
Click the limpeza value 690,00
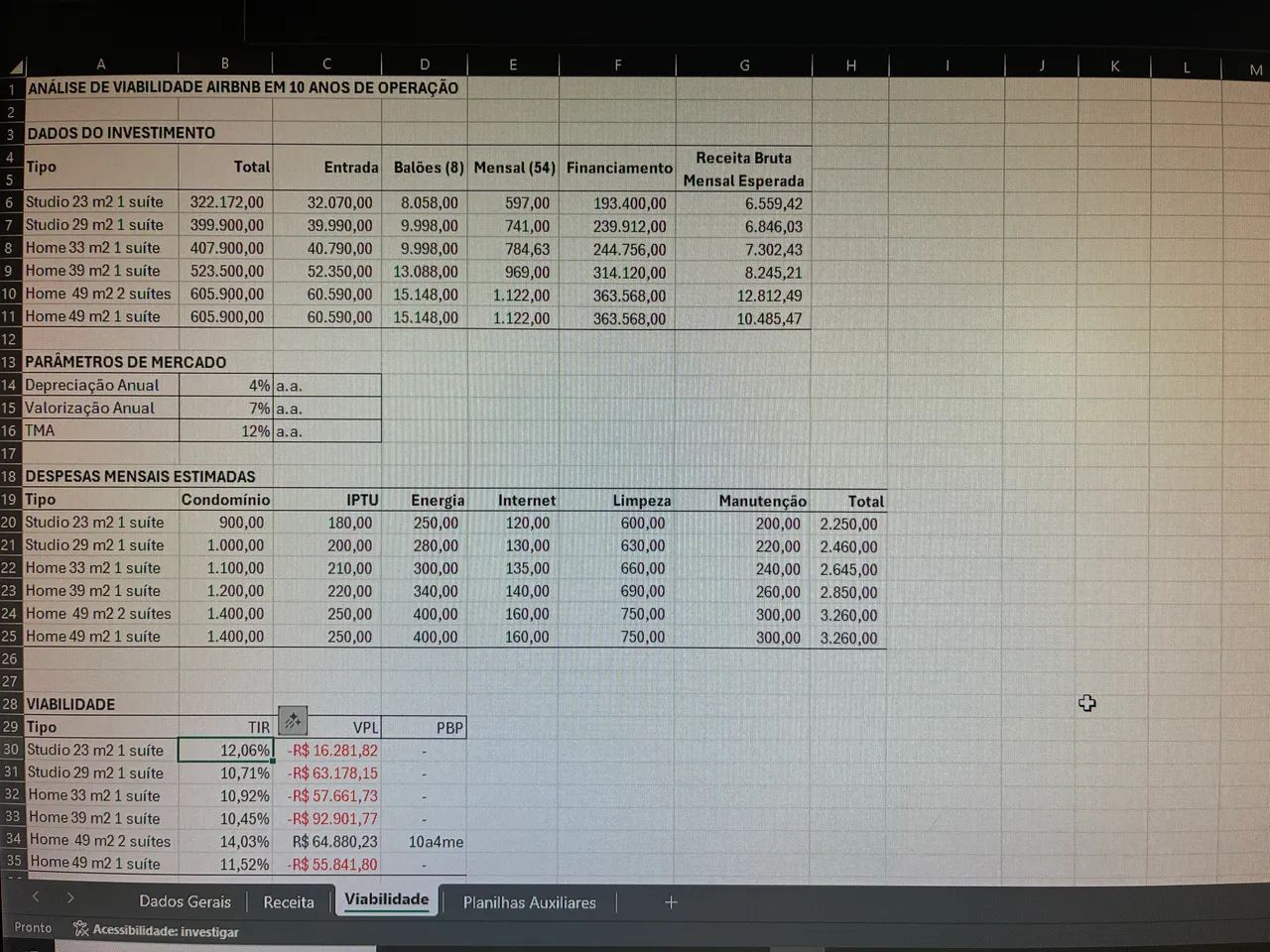click(643, 591)
